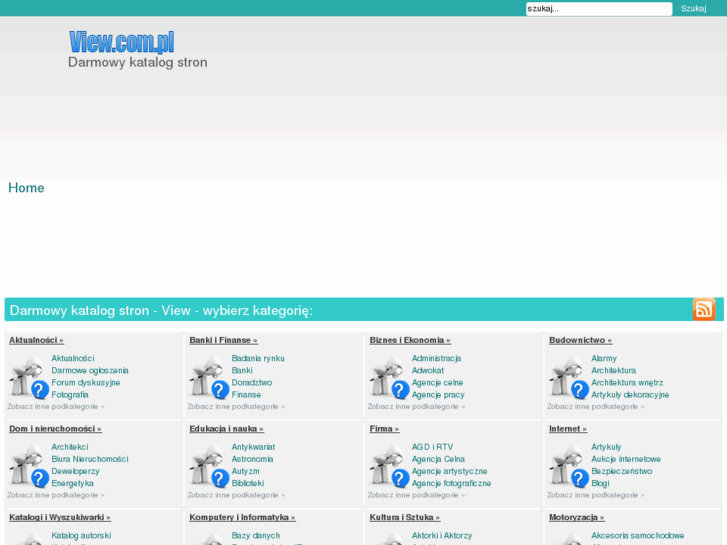
Task: Open the Budownictwo » category heading
Action: 580,340
